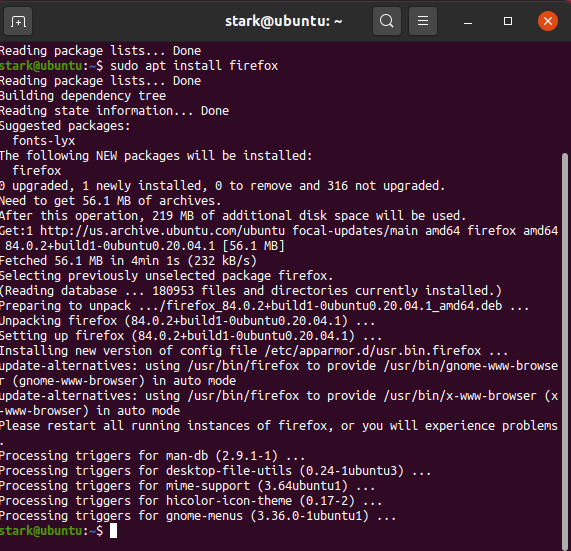This screenshot has height=551, width=571.
Task: Click 'Processing triggers for hicolor-icon-theme' line
Action: tap(191, 501)
